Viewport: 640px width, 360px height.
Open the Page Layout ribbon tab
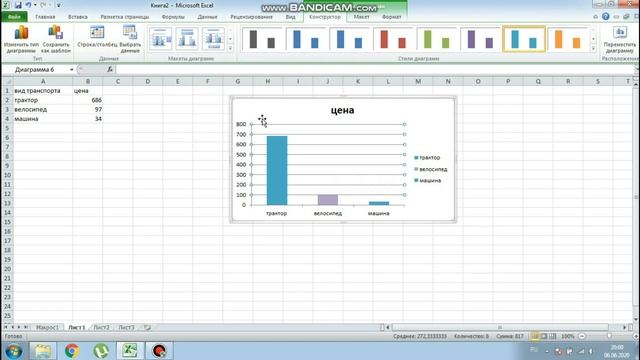click(x=124, y=17)
